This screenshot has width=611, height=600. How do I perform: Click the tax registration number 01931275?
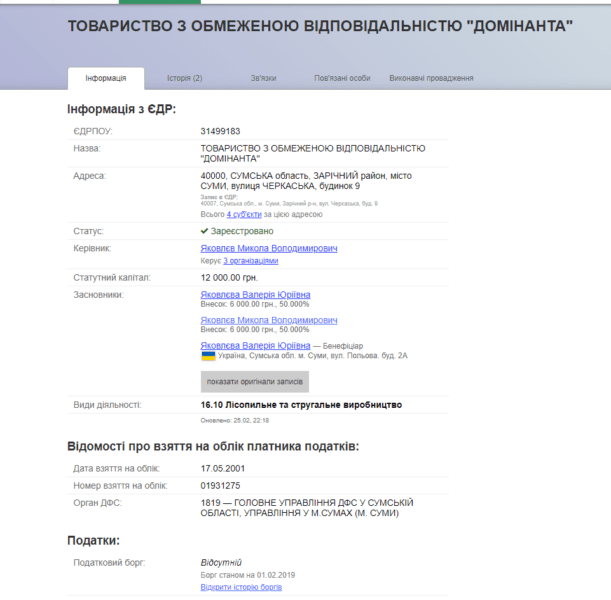[221, 485]
